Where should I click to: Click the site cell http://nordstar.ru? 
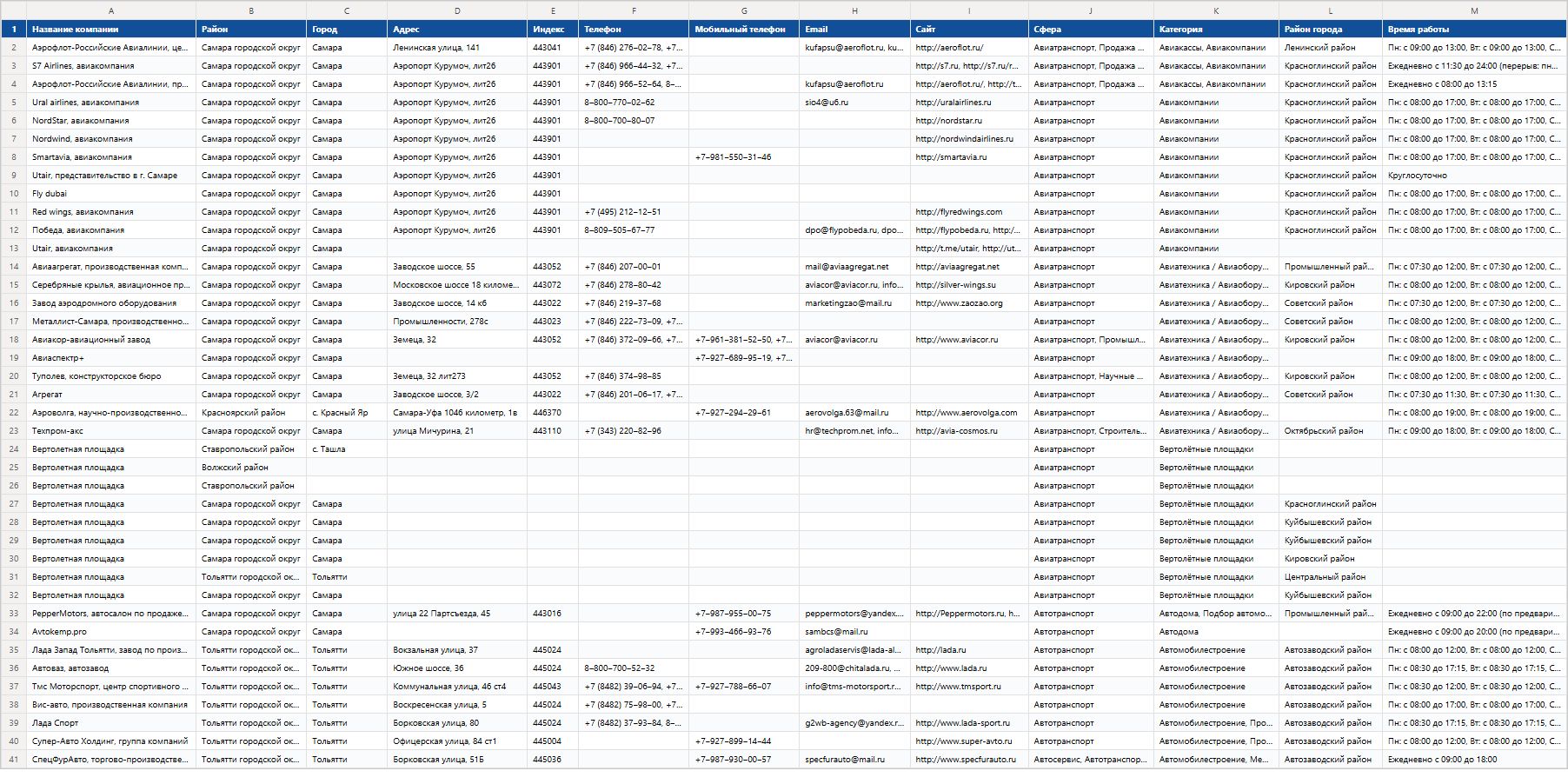tap(969, 121)
